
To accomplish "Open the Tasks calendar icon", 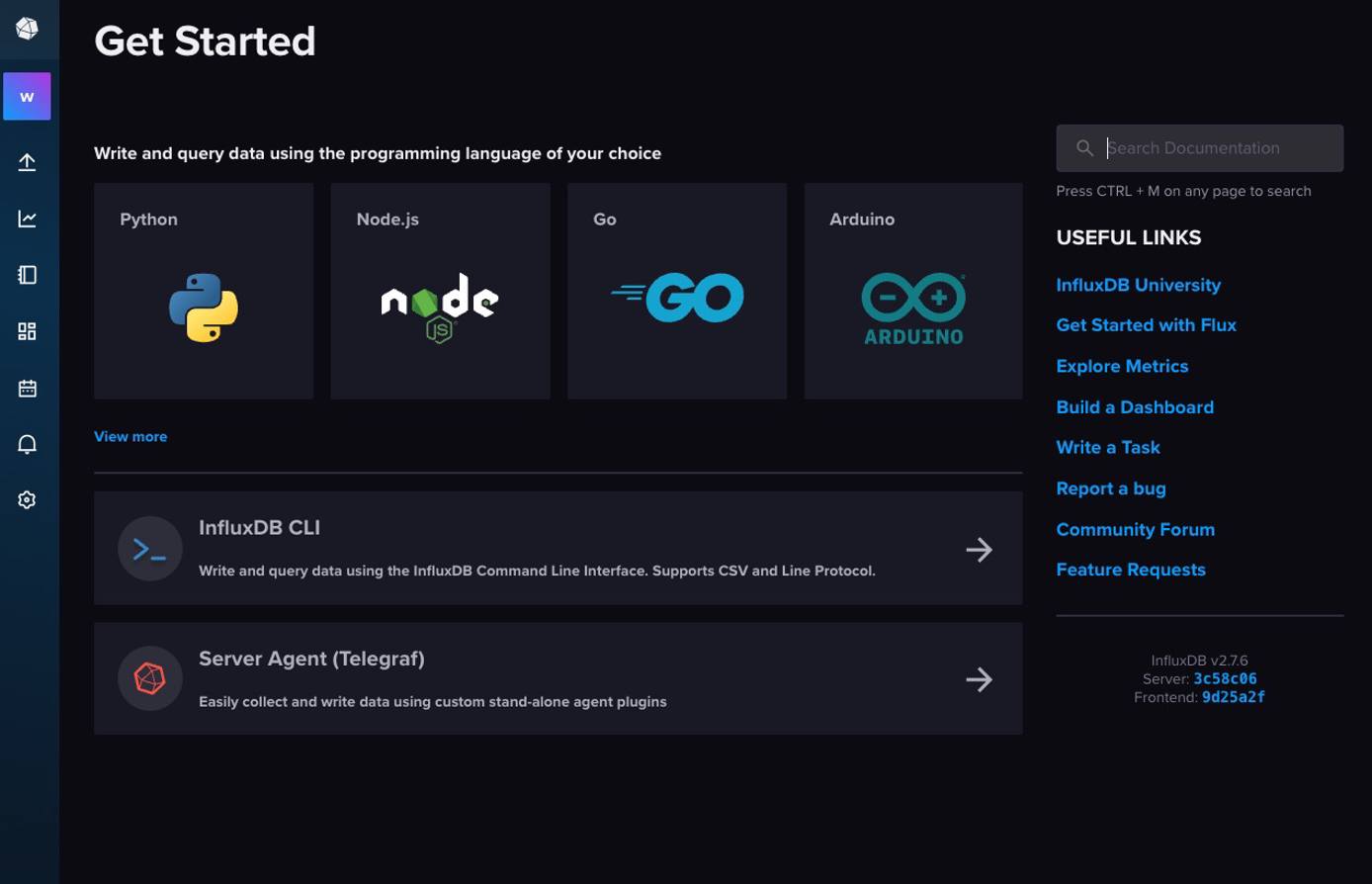I will (x=27, y=388).
